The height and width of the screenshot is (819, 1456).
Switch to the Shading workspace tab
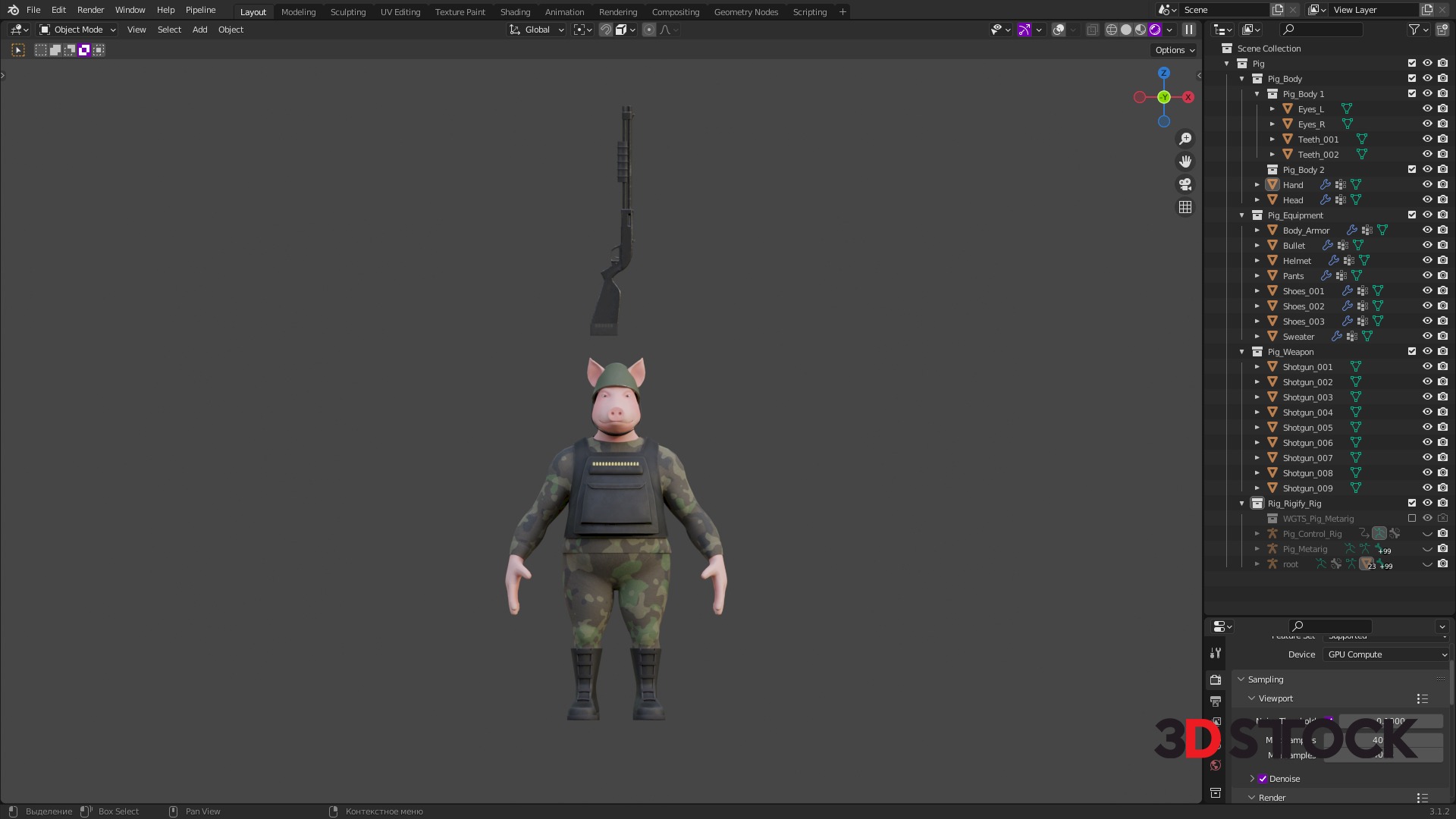click(515, 12)
